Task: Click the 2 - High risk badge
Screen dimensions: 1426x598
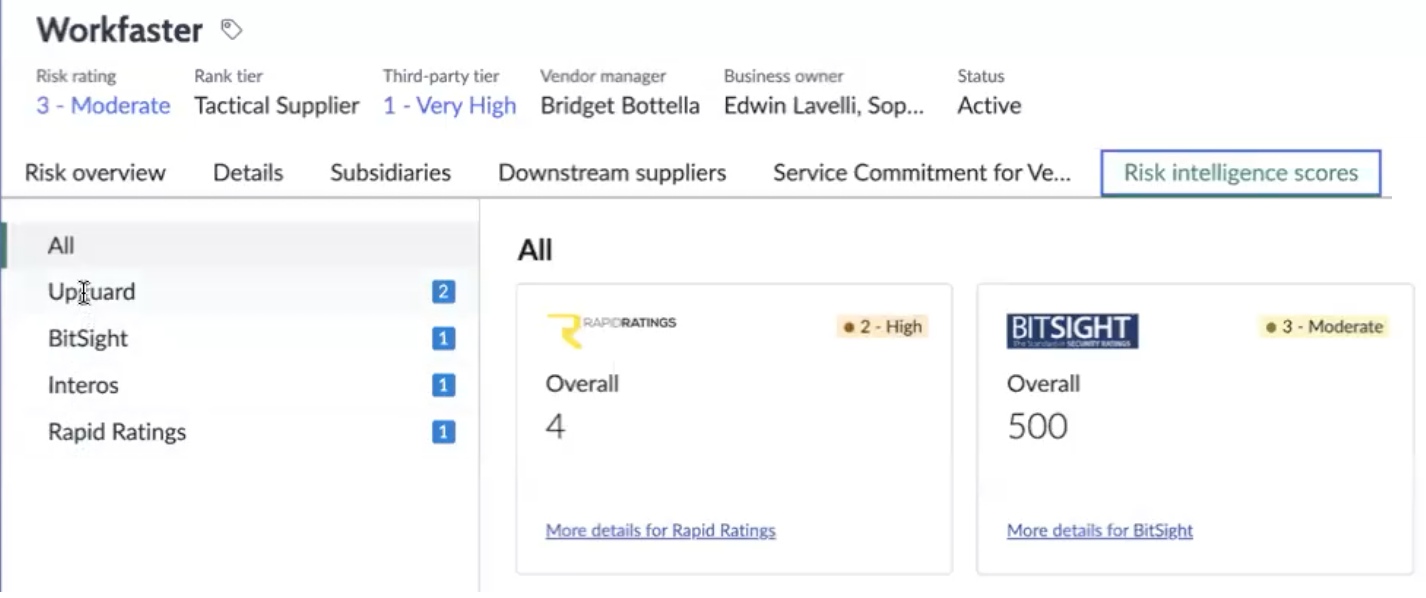Action: pos(883,327)
